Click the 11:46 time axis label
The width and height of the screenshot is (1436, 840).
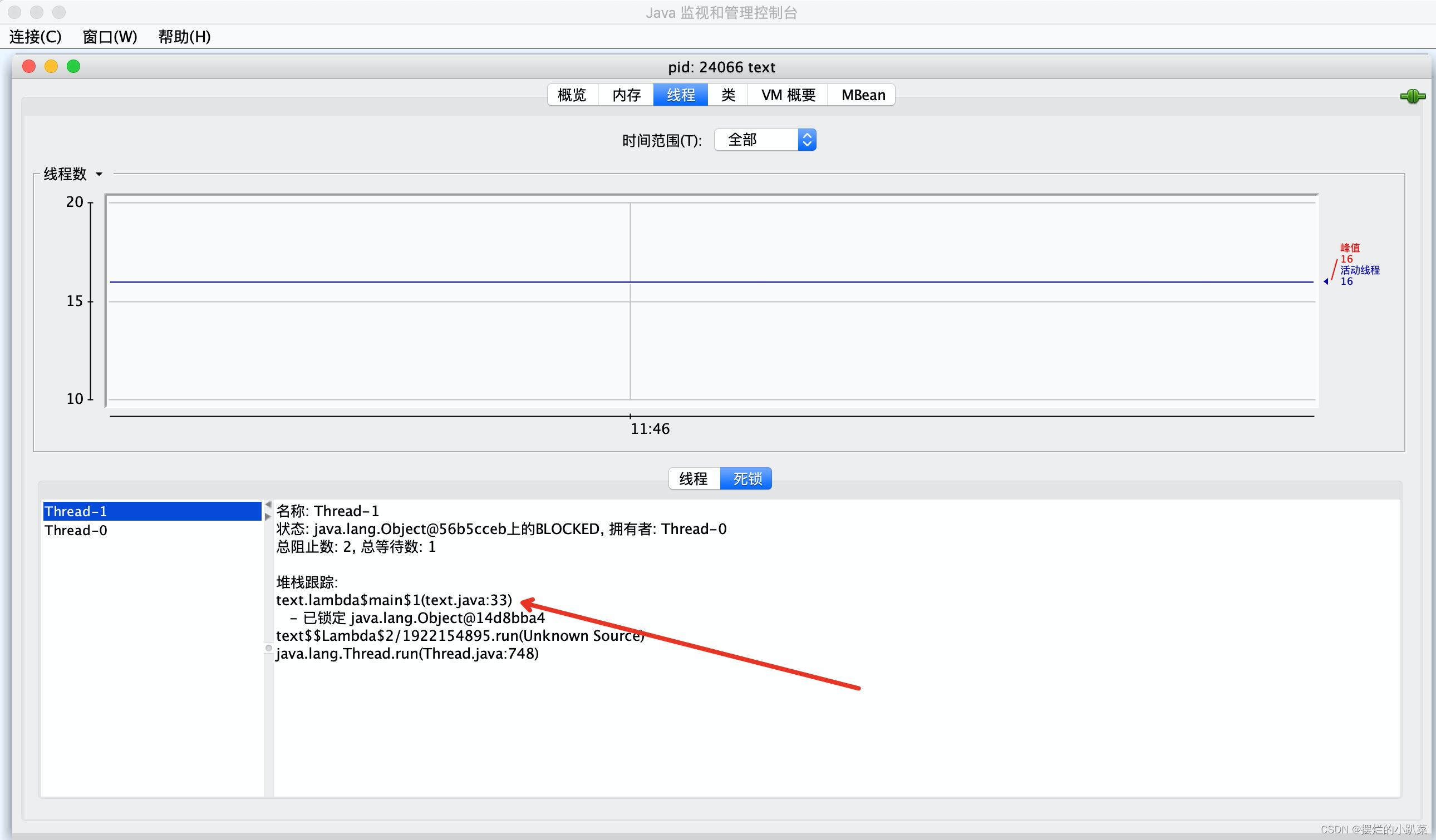650,429
